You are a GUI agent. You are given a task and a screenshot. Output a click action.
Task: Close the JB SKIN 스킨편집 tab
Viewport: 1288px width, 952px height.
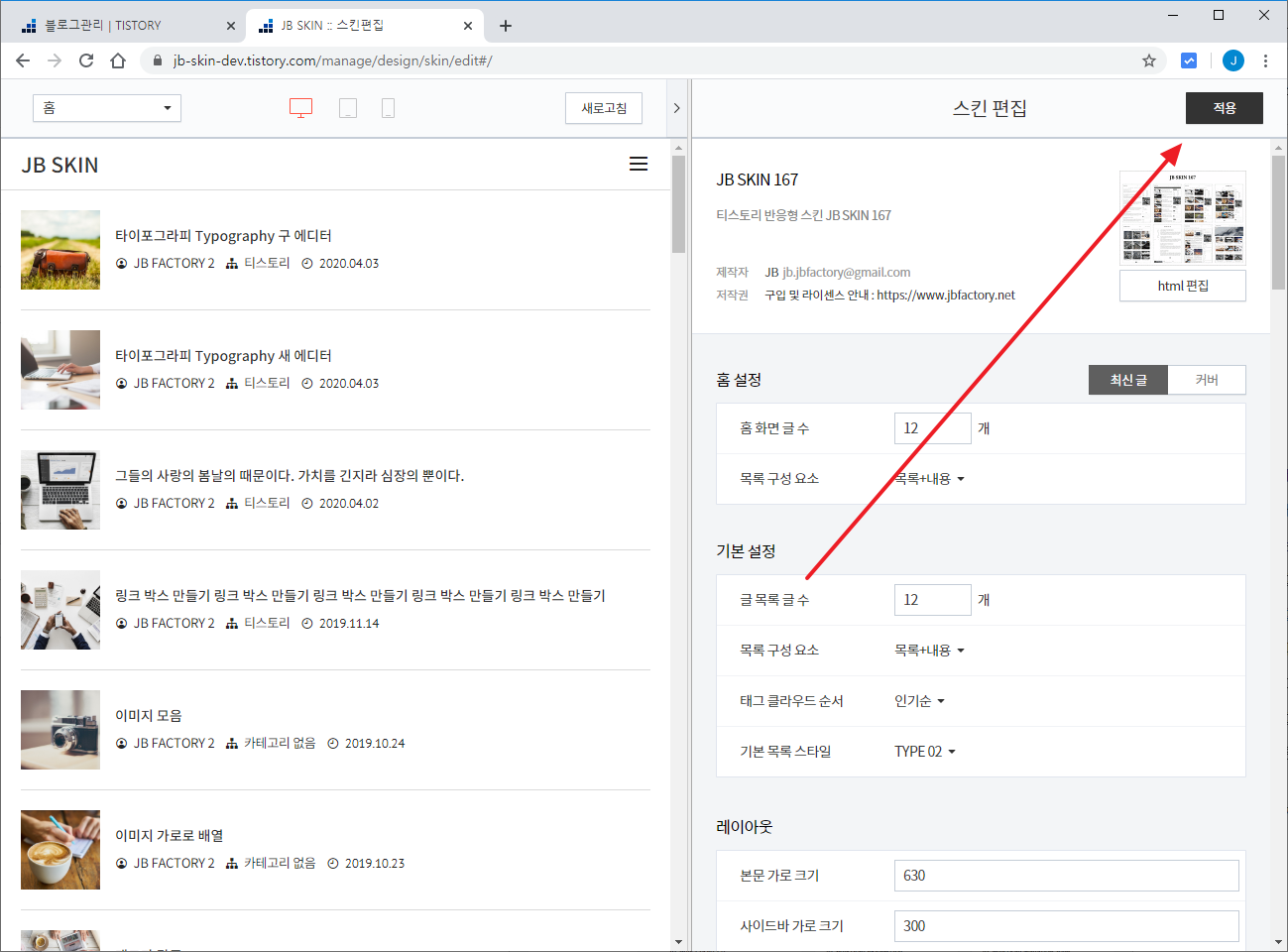click(x=468, y=26)
